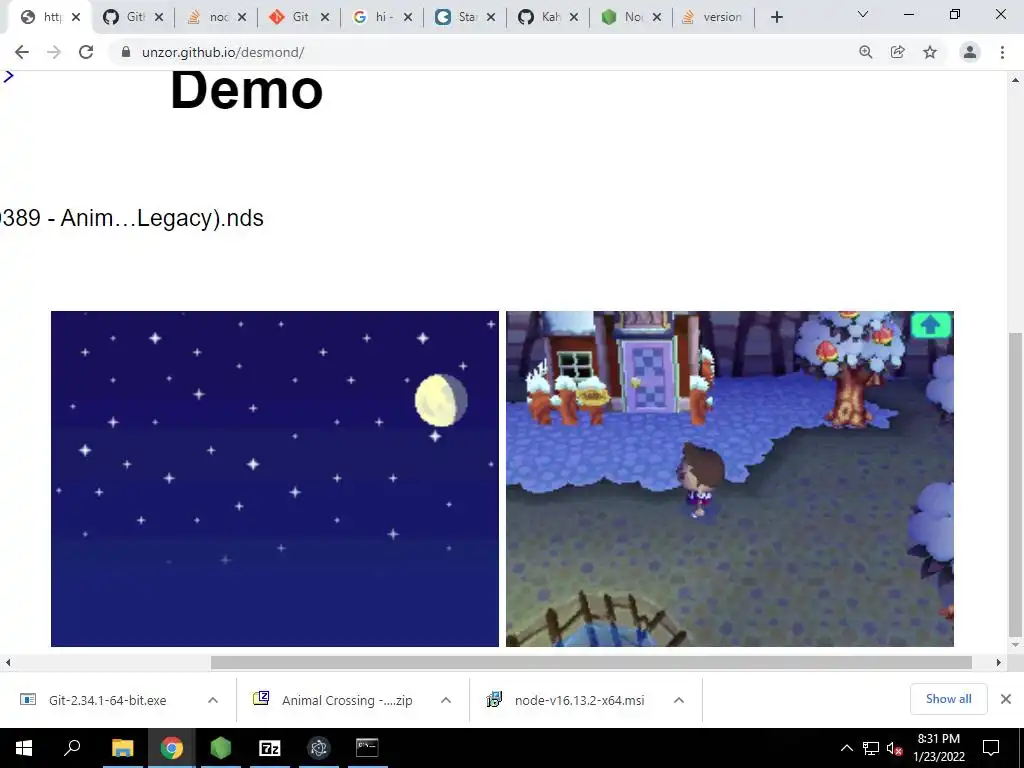Click the Chrome taskbar icon
Image resolution: width=1024 pixels, height=768 pixels.
tap(172, 748)
